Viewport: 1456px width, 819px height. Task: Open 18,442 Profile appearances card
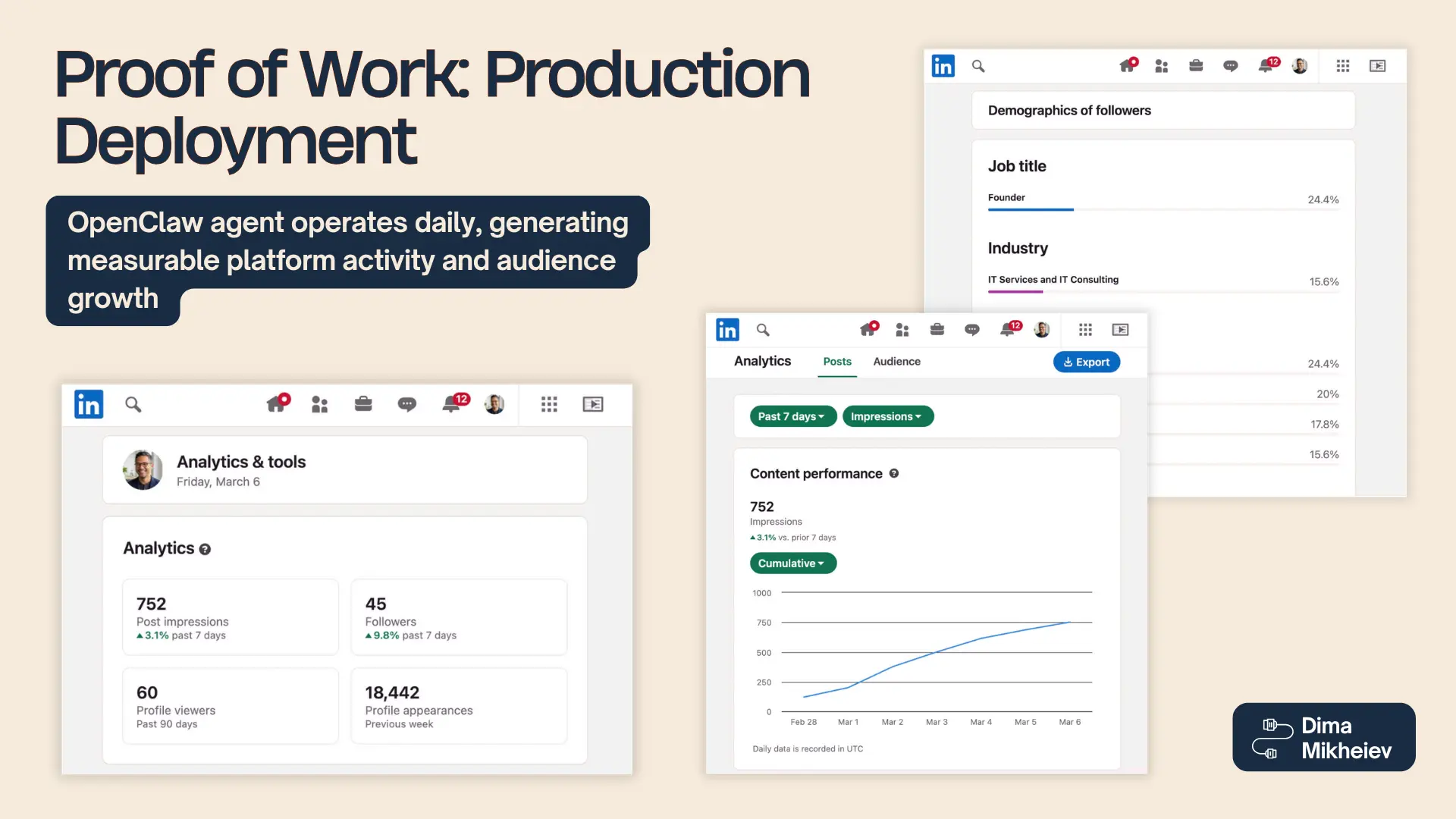tap(459, 706)
